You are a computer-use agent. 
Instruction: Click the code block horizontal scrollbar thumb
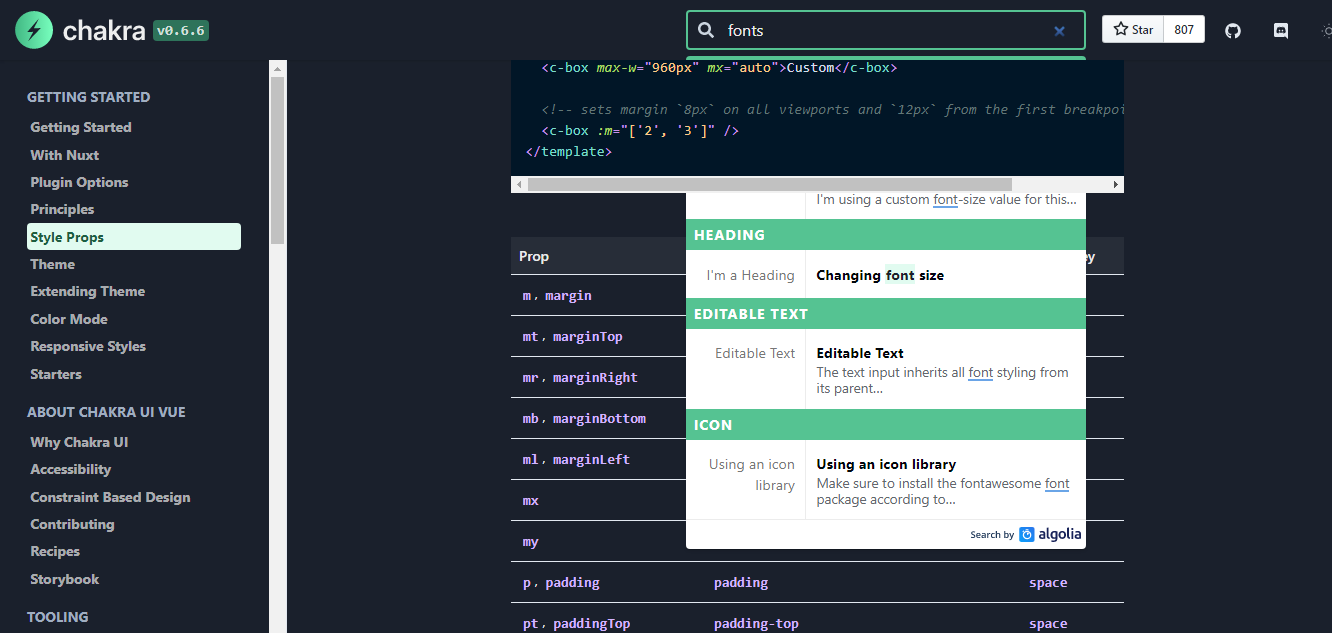[x=770, y=185]
